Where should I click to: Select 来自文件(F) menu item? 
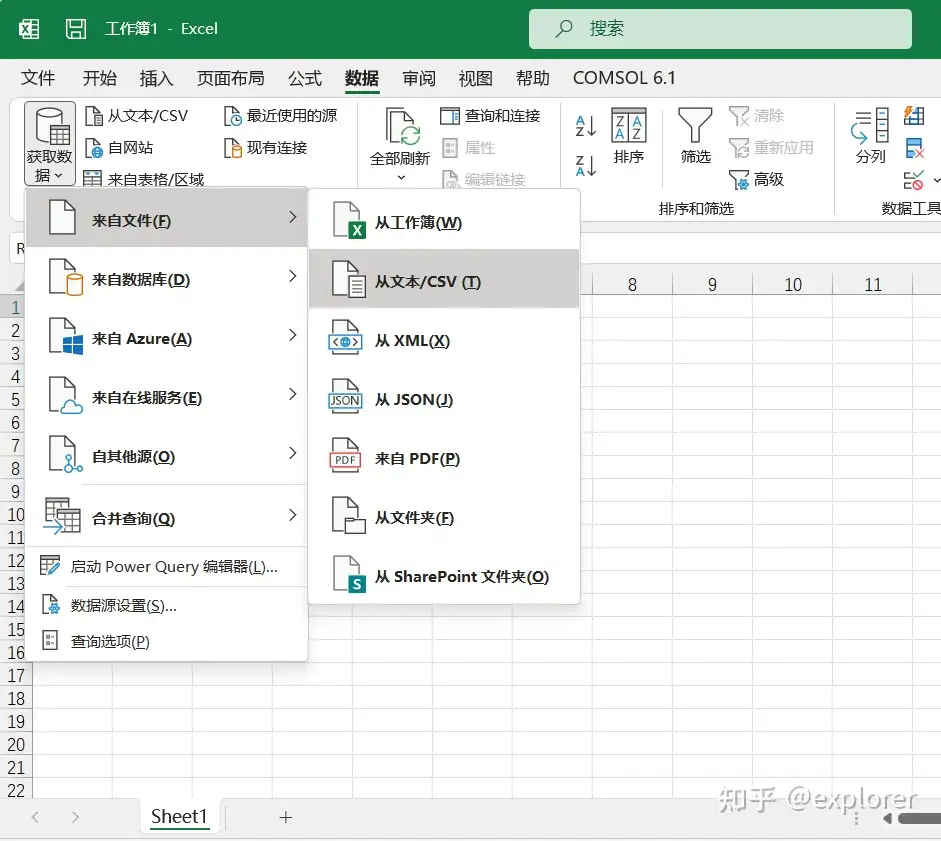click(167, 217)
